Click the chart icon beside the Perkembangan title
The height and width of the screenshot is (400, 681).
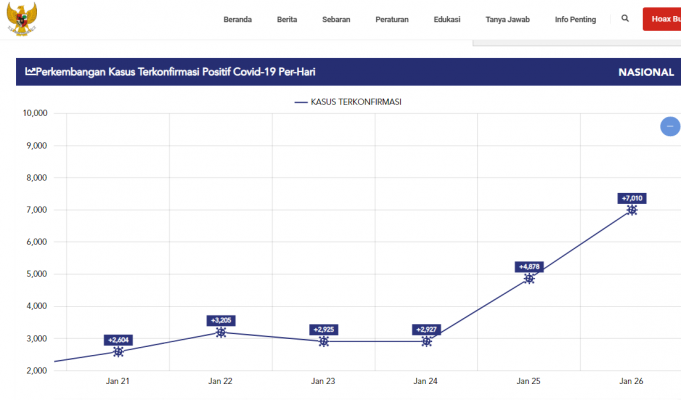[x=30, y=72]
